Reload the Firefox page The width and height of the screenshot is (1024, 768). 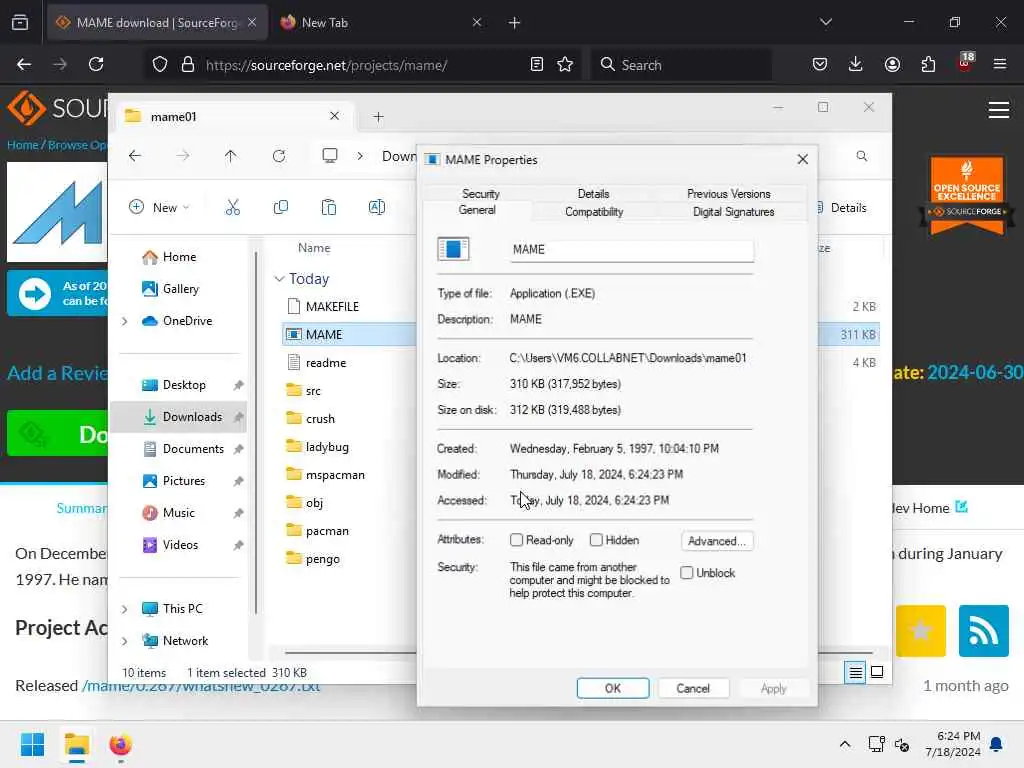(x=96, y=64)
